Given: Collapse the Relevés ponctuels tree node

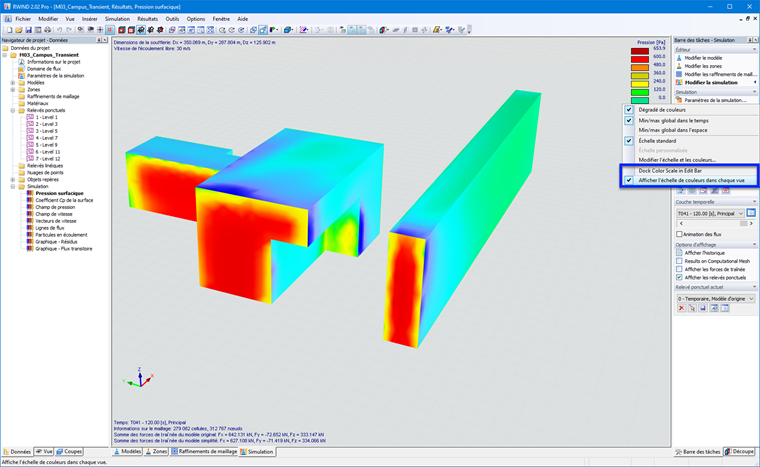Looking at the screenshot, I should click(x=13, y=111).
